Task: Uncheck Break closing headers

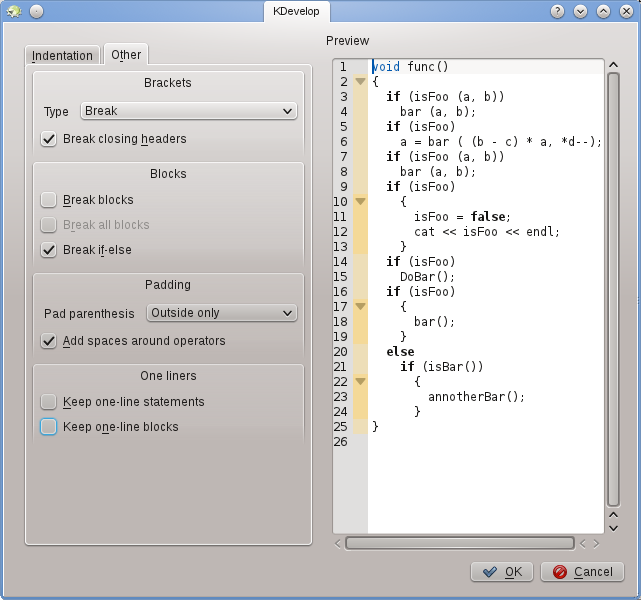Action: tap(49, 139)
